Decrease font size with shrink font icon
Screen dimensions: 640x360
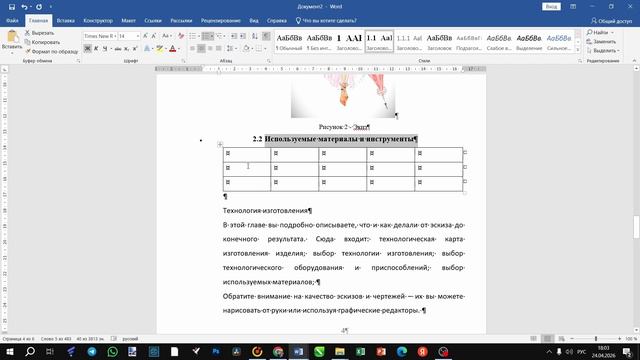154,36
